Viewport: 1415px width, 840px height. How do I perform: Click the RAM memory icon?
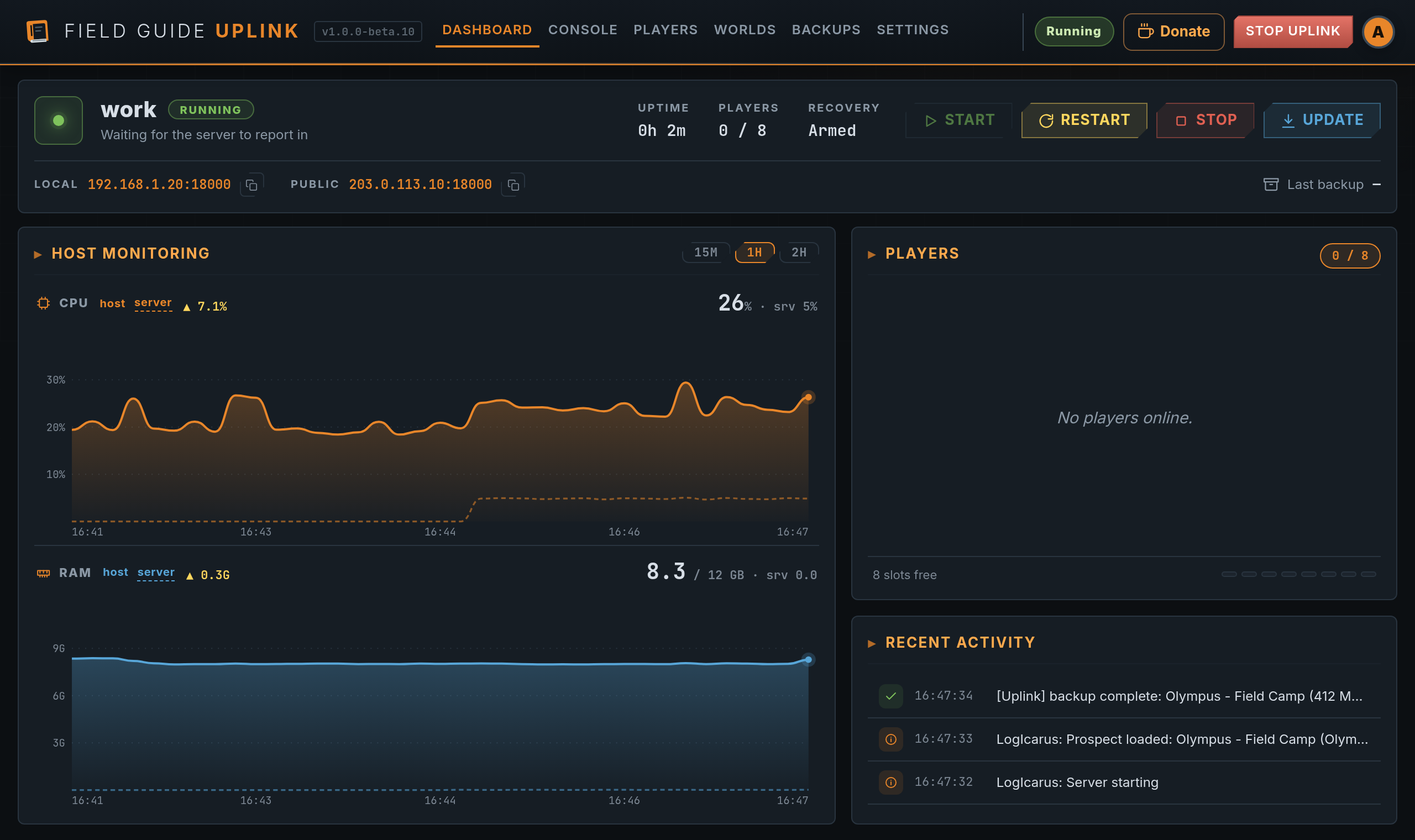click(44, 574)
